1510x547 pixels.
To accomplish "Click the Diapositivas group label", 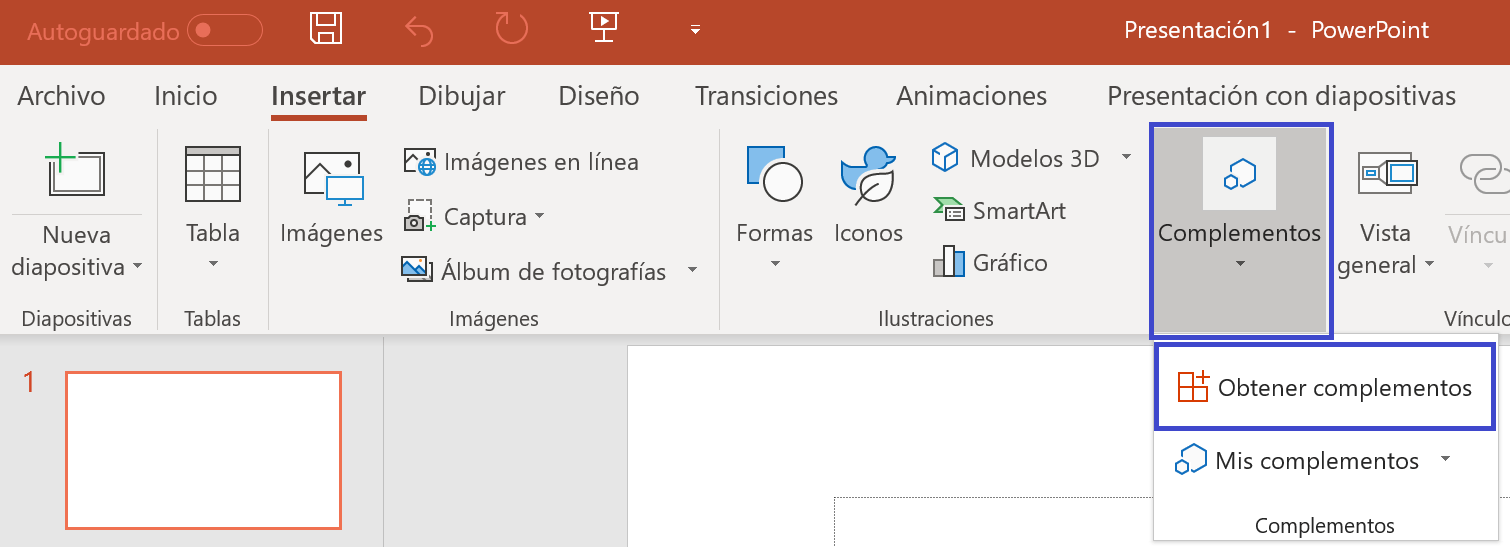I will 77,319.
